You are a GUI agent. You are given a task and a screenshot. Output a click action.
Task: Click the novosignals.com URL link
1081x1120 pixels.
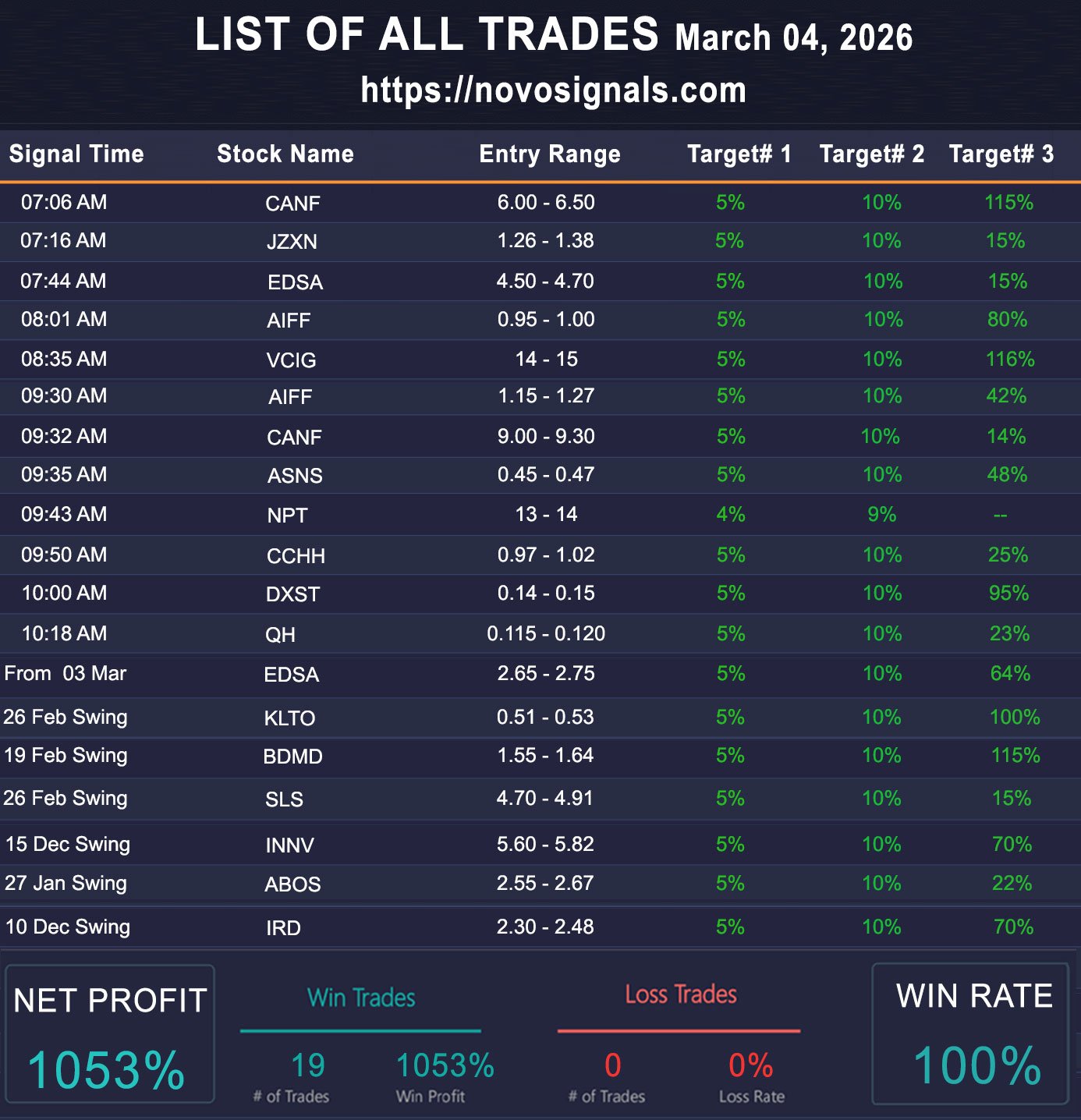coord(553,90)
